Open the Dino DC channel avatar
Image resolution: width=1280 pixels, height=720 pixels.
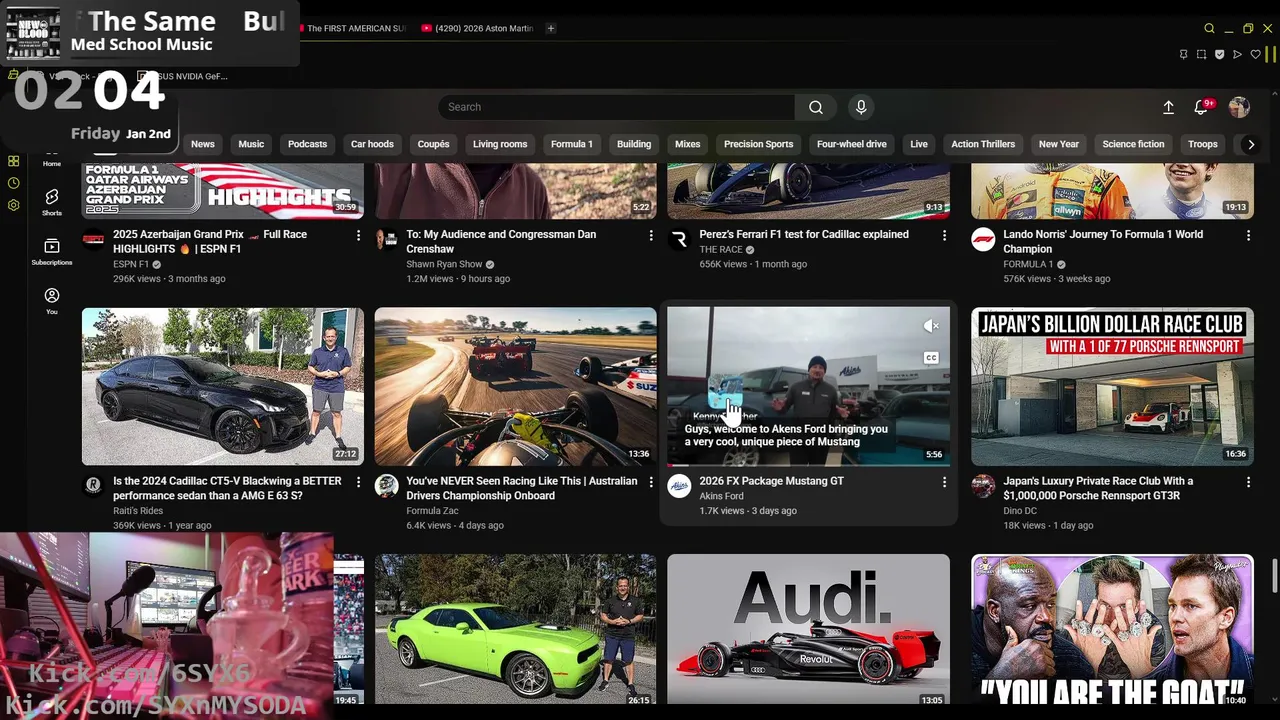(x=983, y=486)
